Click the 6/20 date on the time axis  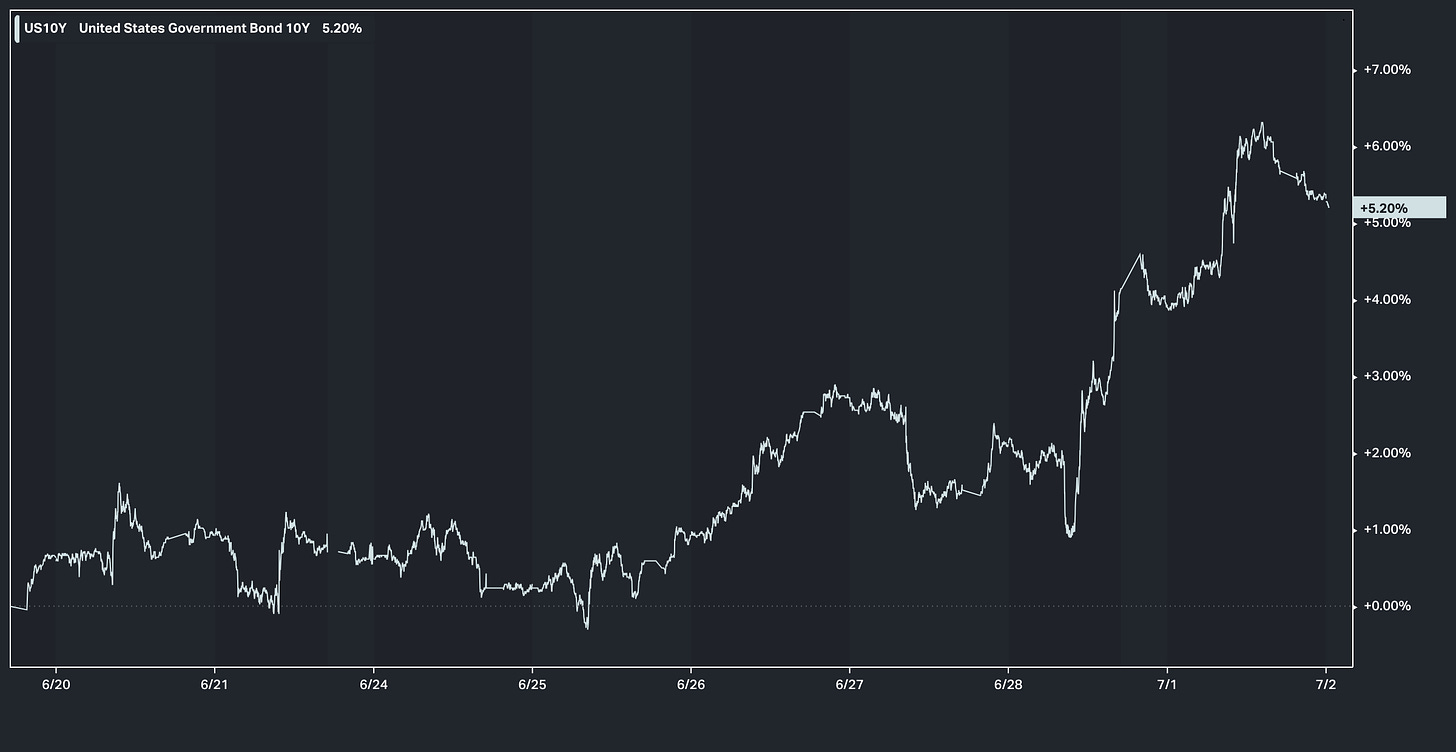(x=55, y=685)
